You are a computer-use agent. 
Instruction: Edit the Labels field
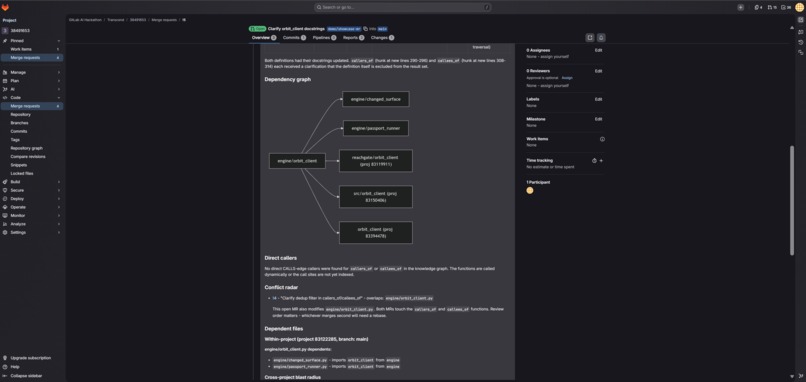pyautogui.click(x=598, y=99)
